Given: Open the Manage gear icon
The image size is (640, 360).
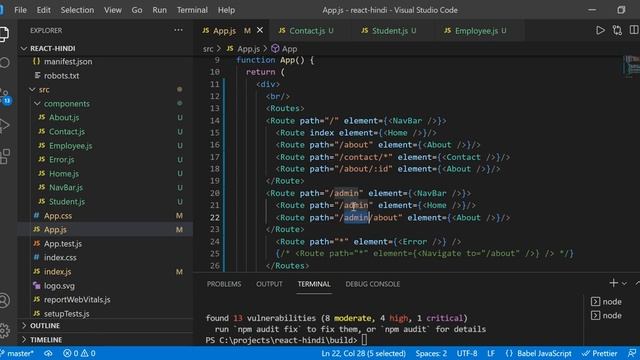Looking at the screenshot, I should pos(4,330).
